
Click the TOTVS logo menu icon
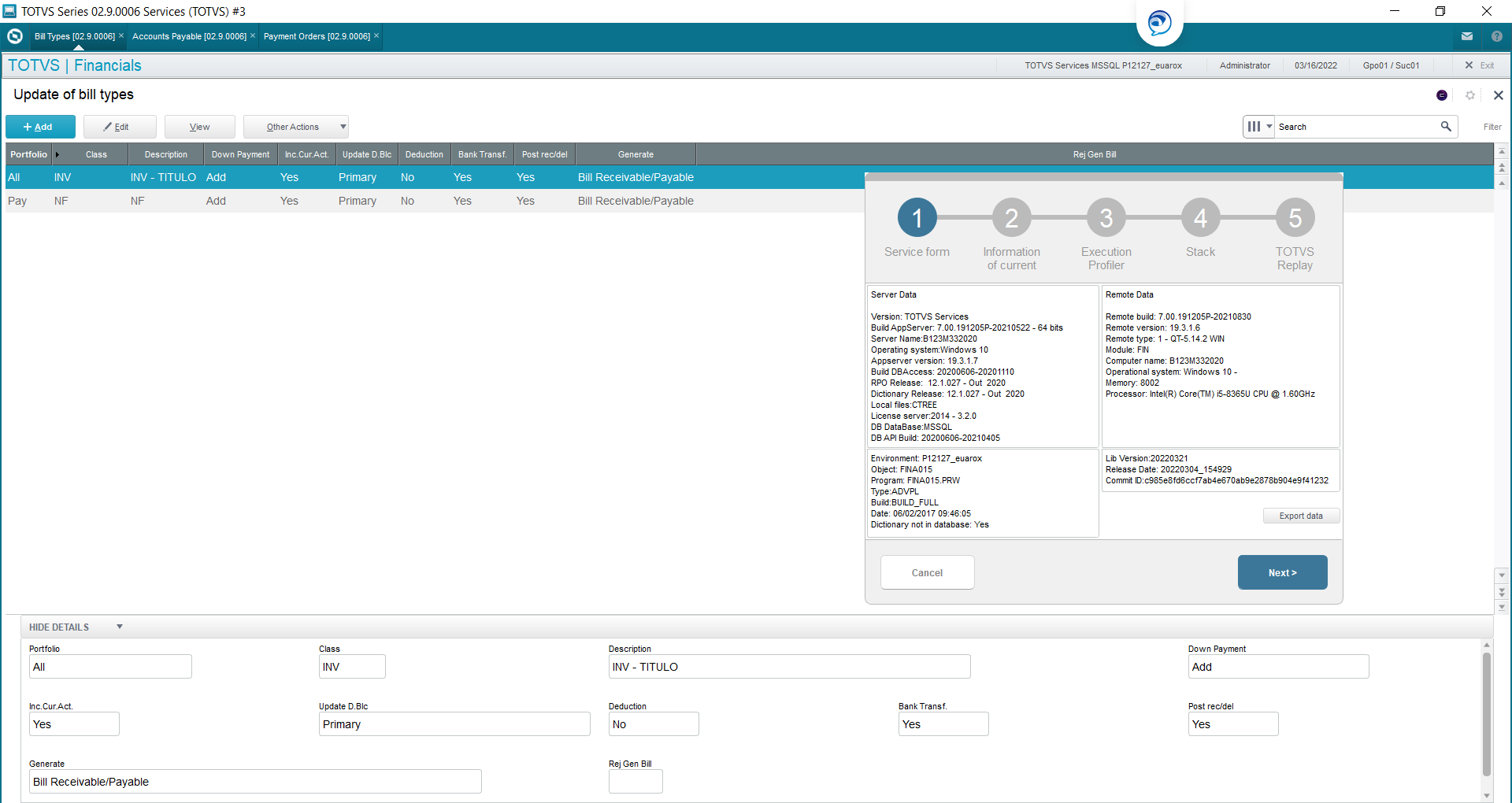click(15, 36)
